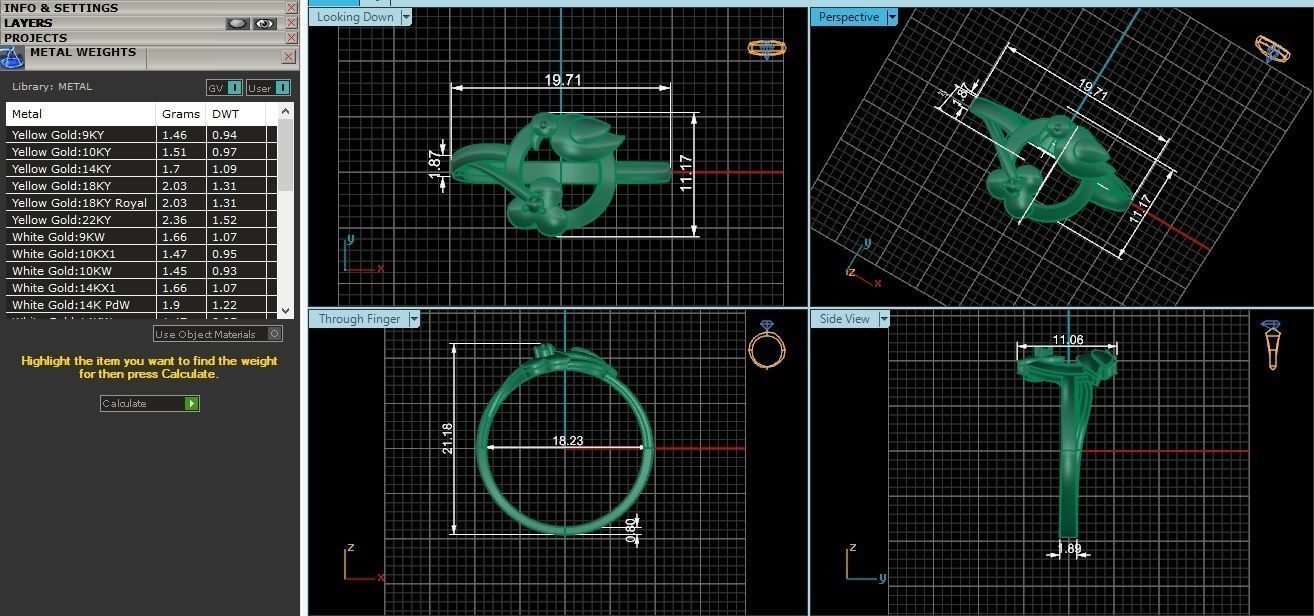Open the Perspective view dropdown
The width and height of the screenshot is (1314, 616).
click(892, 17)
